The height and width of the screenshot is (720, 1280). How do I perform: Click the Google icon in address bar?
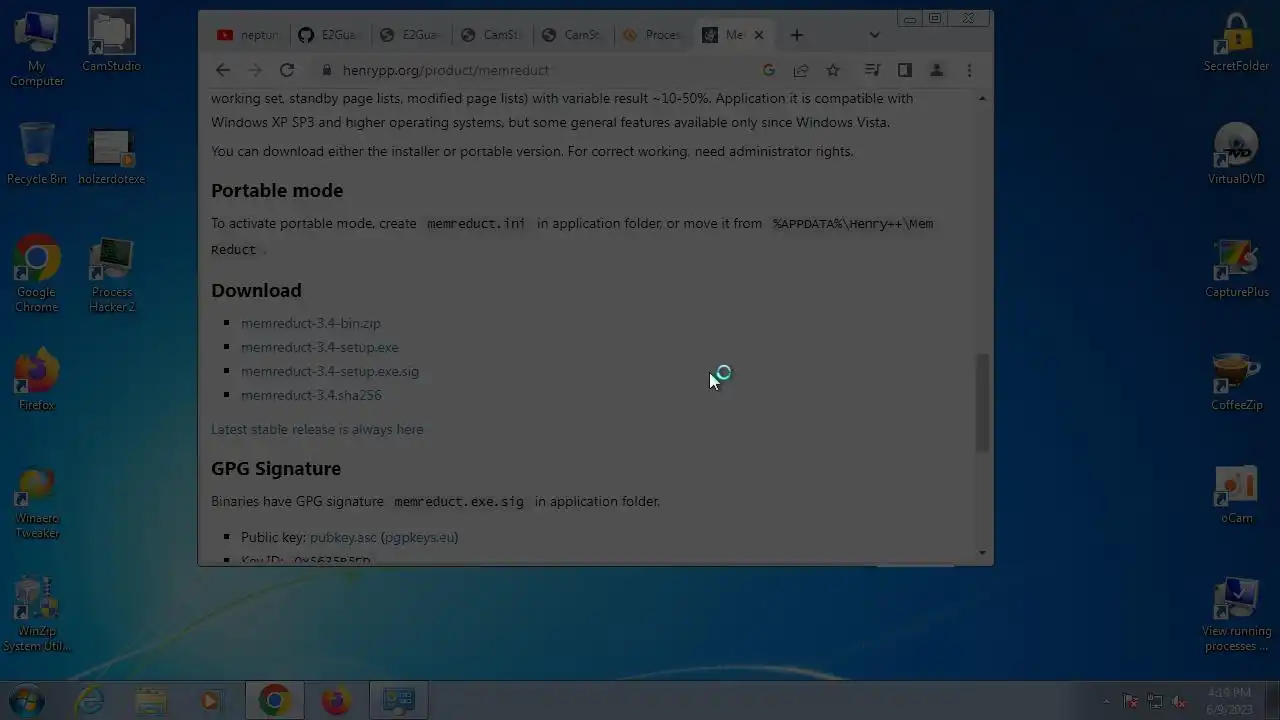pyautogui.click(x=769, y=70)
